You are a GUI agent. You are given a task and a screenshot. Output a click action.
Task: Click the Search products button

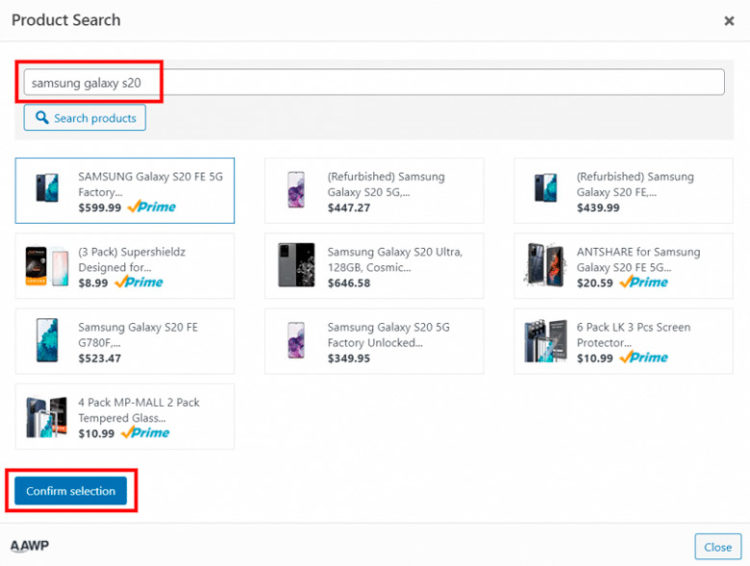85,118
